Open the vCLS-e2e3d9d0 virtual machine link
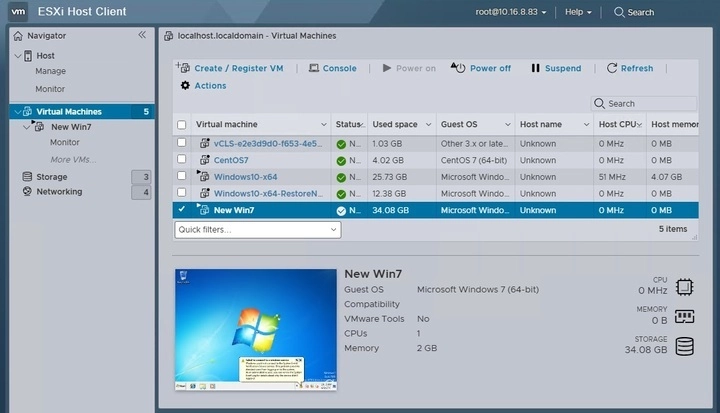The image size is (720, 413). (x=268, y=144)
